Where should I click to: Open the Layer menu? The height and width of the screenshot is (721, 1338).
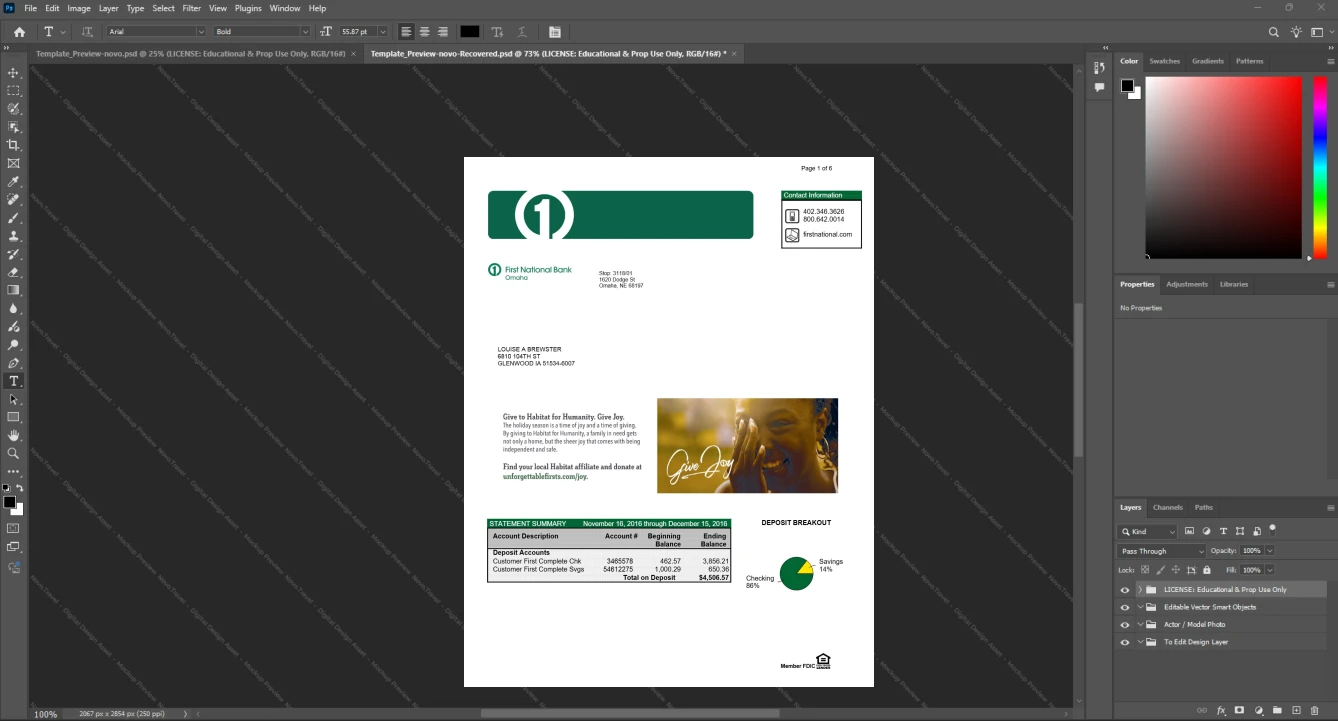tap(108, 8)
